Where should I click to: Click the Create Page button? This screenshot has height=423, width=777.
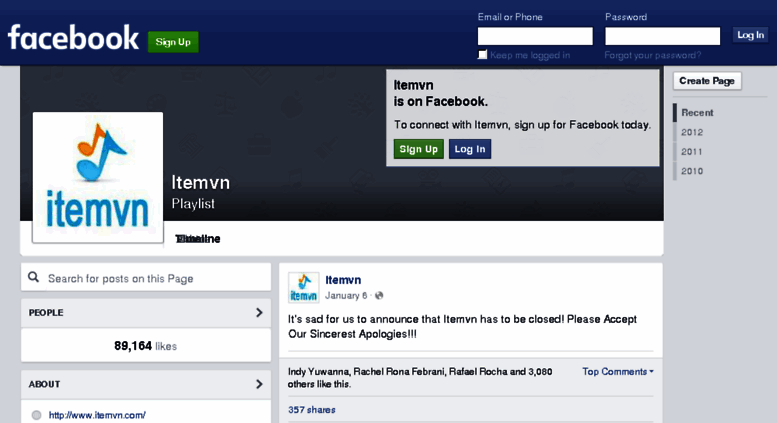click(707, 81)
